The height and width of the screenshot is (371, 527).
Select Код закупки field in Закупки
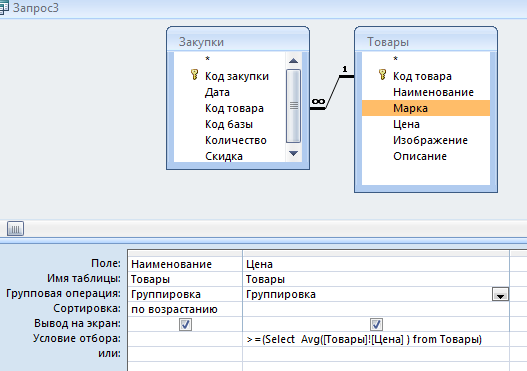[237, 76]
